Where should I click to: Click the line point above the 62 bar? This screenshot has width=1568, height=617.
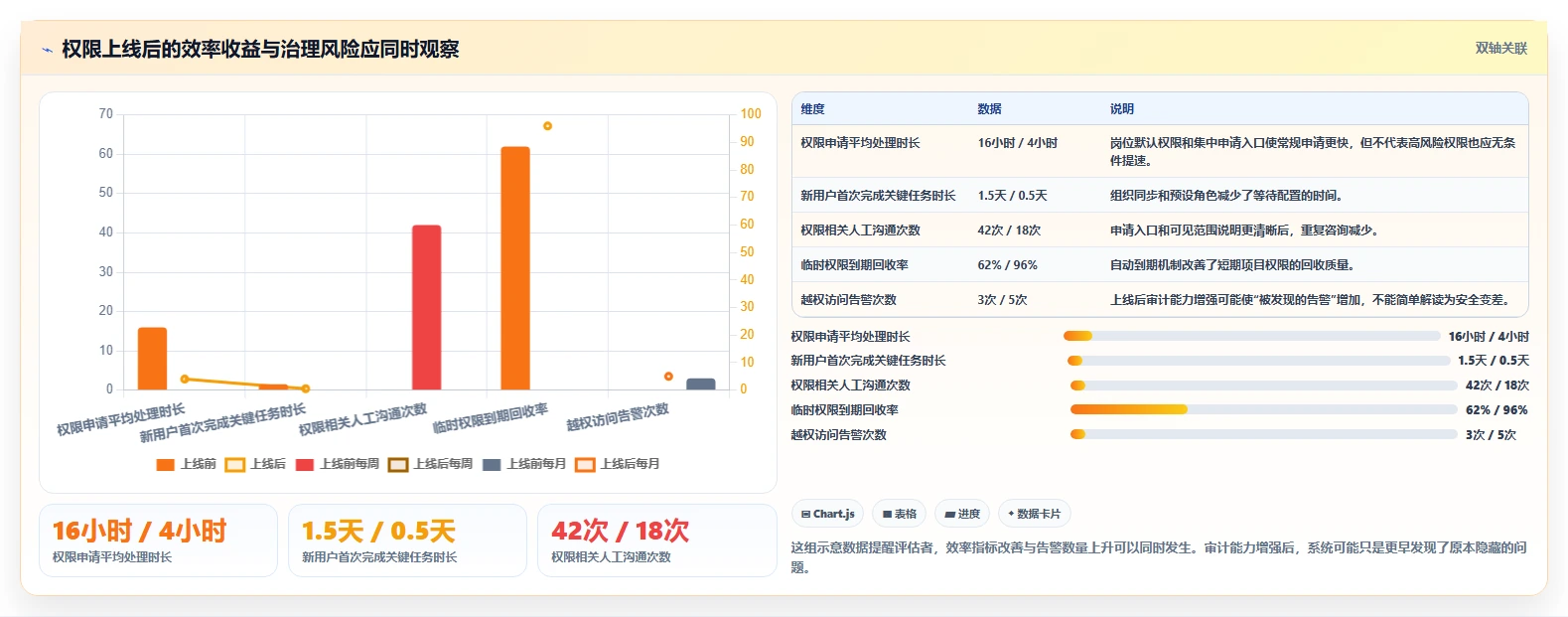point(547,126)
